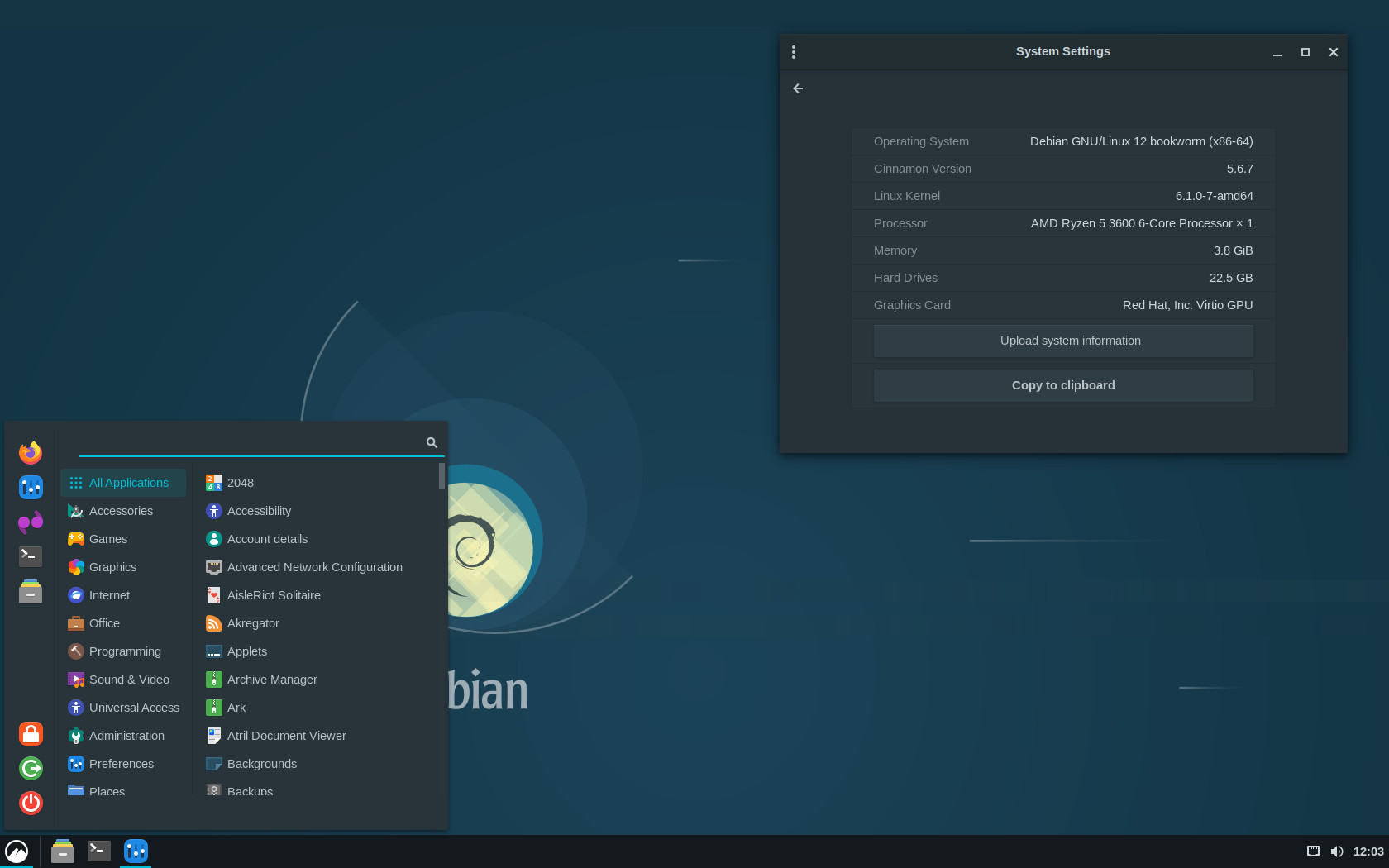Image resolution: width=1389 pixels, height=868 pixels.
Task: Select the Games category
Action: pyautogui.click(x=107, y=538)
